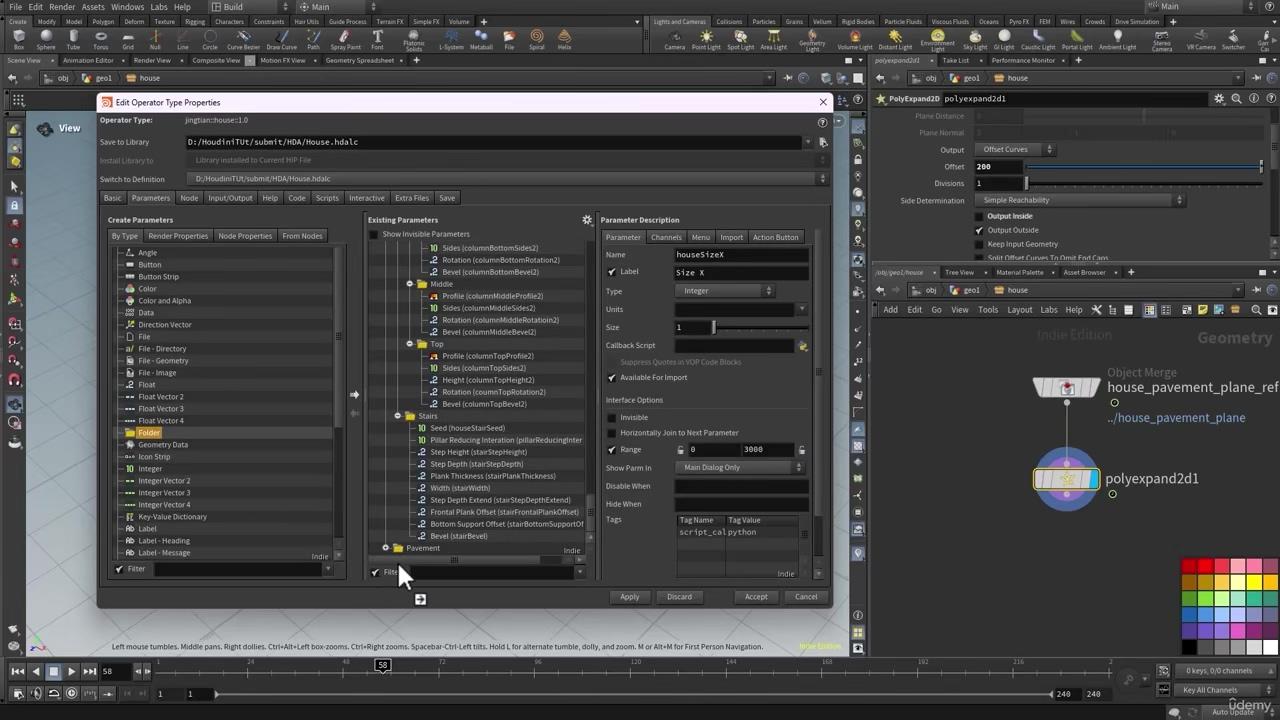1280x720 pixels.
Task: Expand the Pavement folder
Action: (386, 548)
